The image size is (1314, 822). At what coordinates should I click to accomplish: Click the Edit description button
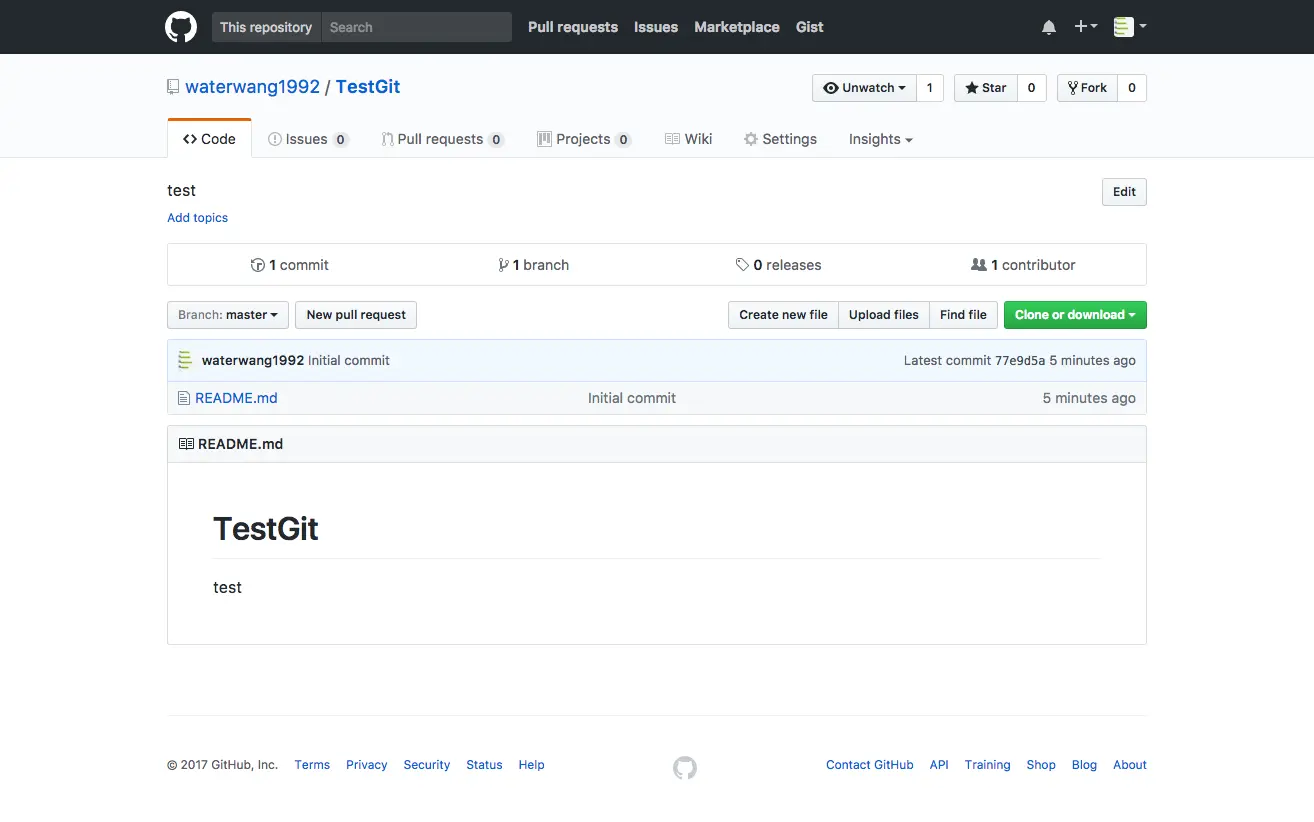point(1124,192)
